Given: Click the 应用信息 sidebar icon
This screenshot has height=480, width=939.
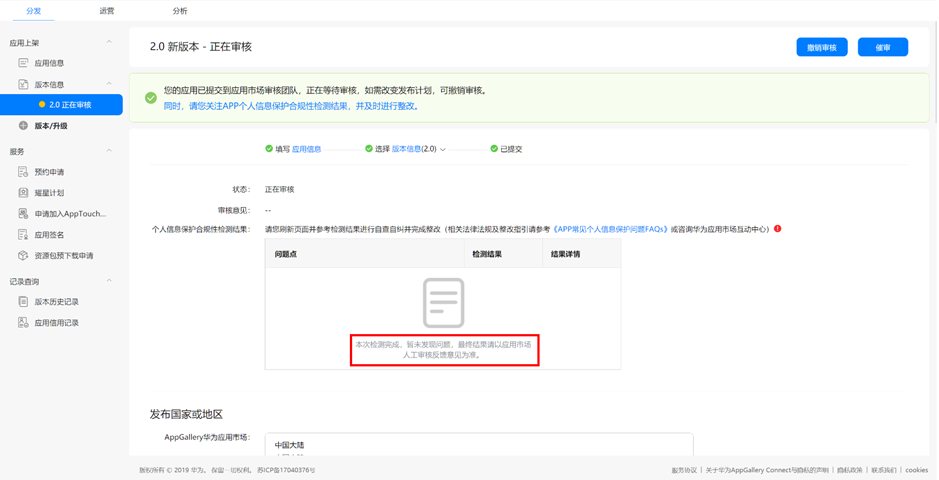Looking at the screenshot, I should [x=23, y=63].
